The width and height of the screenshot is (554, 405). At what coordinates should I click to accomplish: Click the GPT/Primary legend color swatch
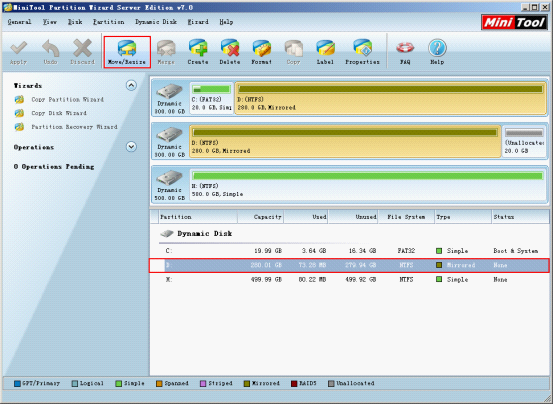(17, 383)
